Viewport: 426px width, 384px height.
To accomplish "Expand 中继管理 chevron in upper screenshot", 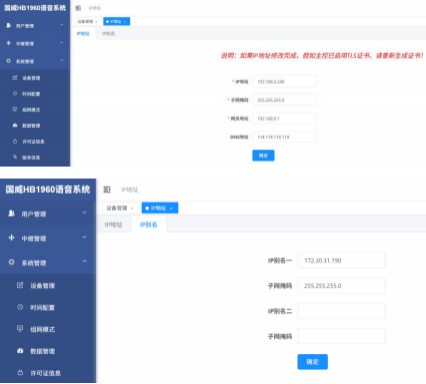I will (x=62, y=43).
